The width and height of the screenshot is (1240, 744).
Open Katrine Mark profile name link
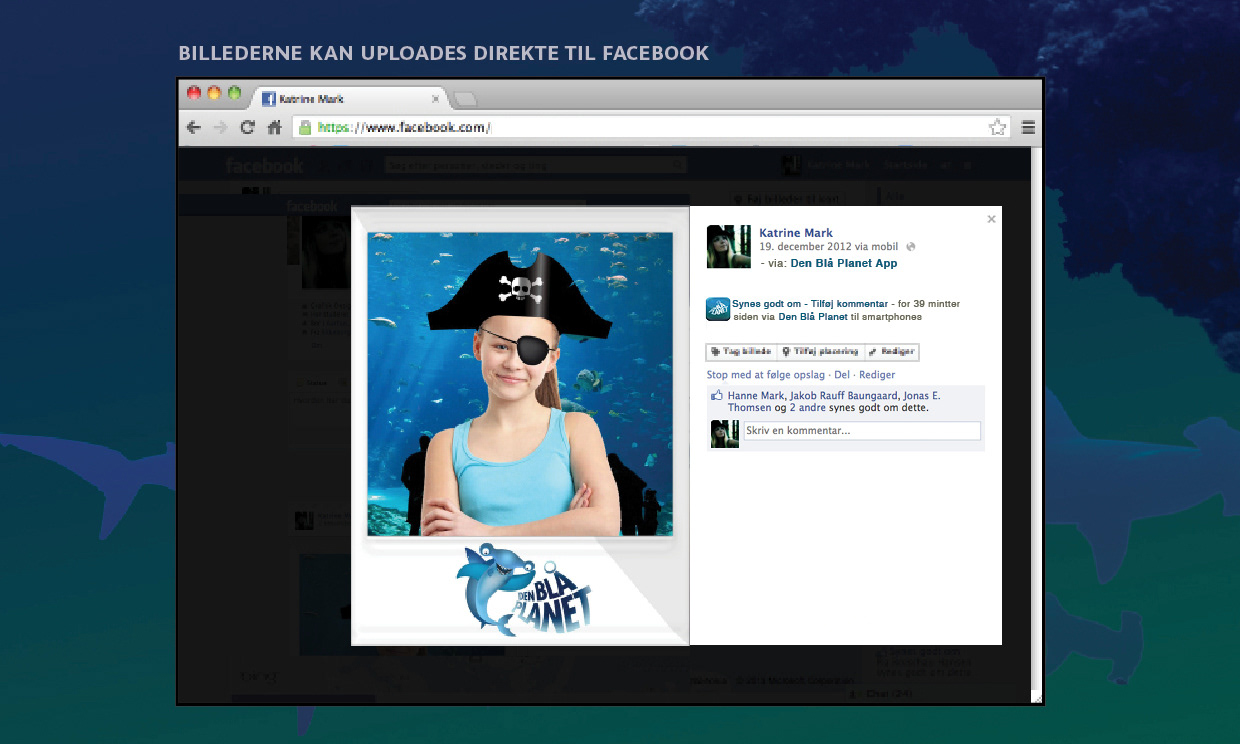tap(796, 233)
